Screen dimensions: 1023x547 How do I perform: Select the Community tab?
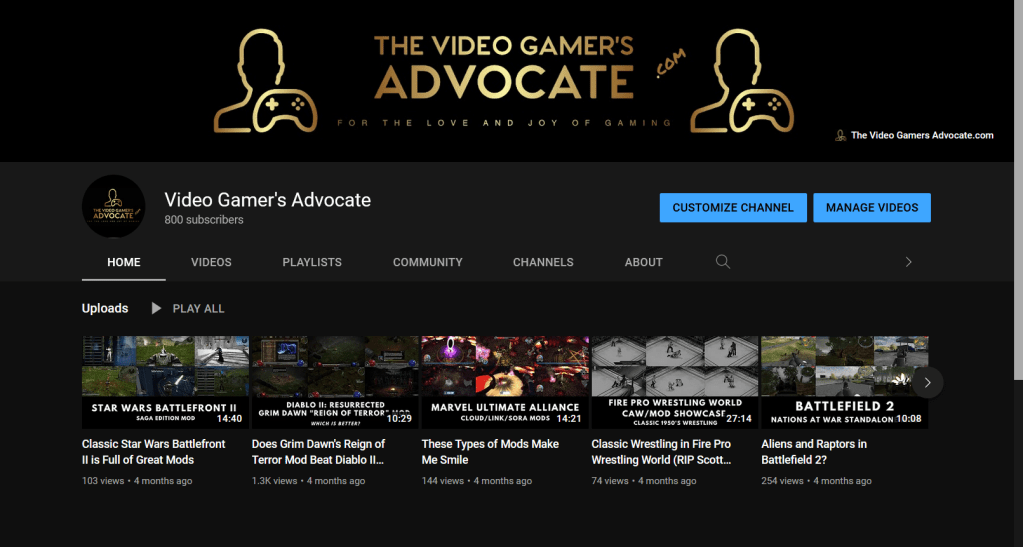click(x=427, y=262)
